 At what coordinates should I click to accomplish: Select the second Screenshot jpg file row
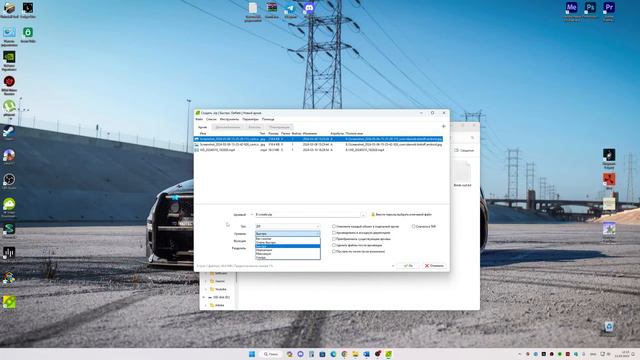click(x=318, y=144)
